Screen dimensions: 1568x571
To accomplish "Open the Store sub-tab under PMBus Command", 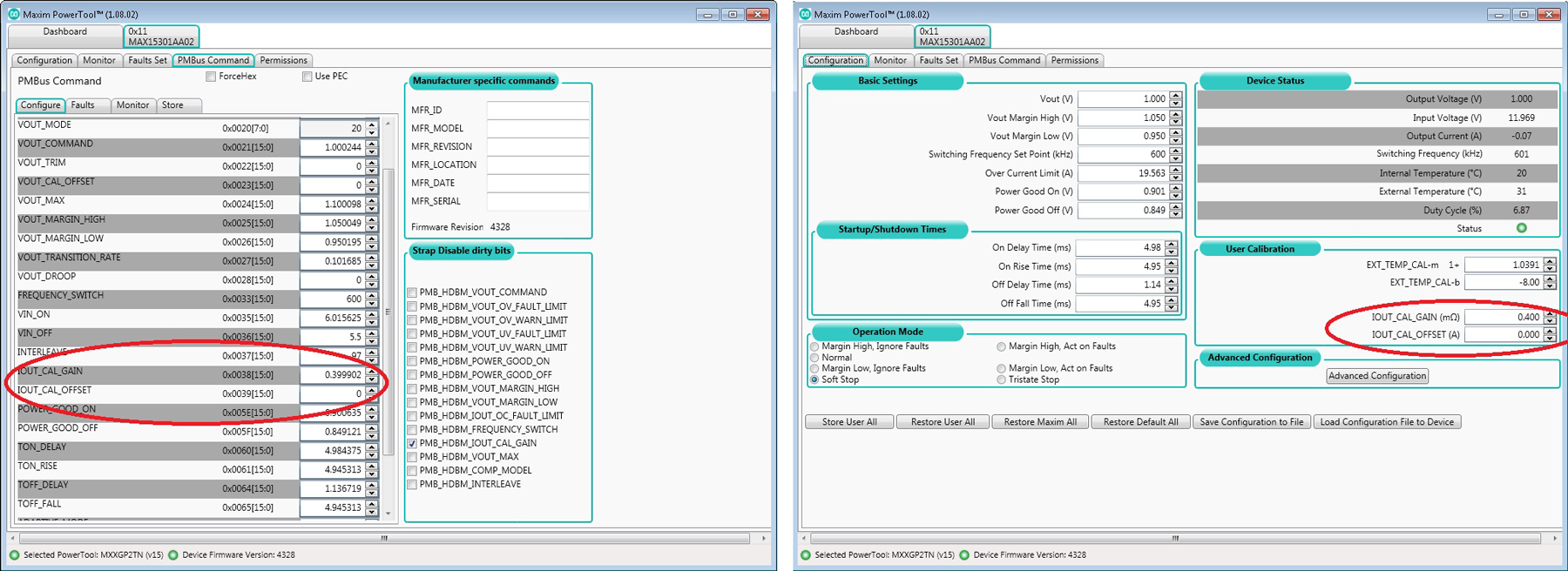I will (x=172, y=105).
